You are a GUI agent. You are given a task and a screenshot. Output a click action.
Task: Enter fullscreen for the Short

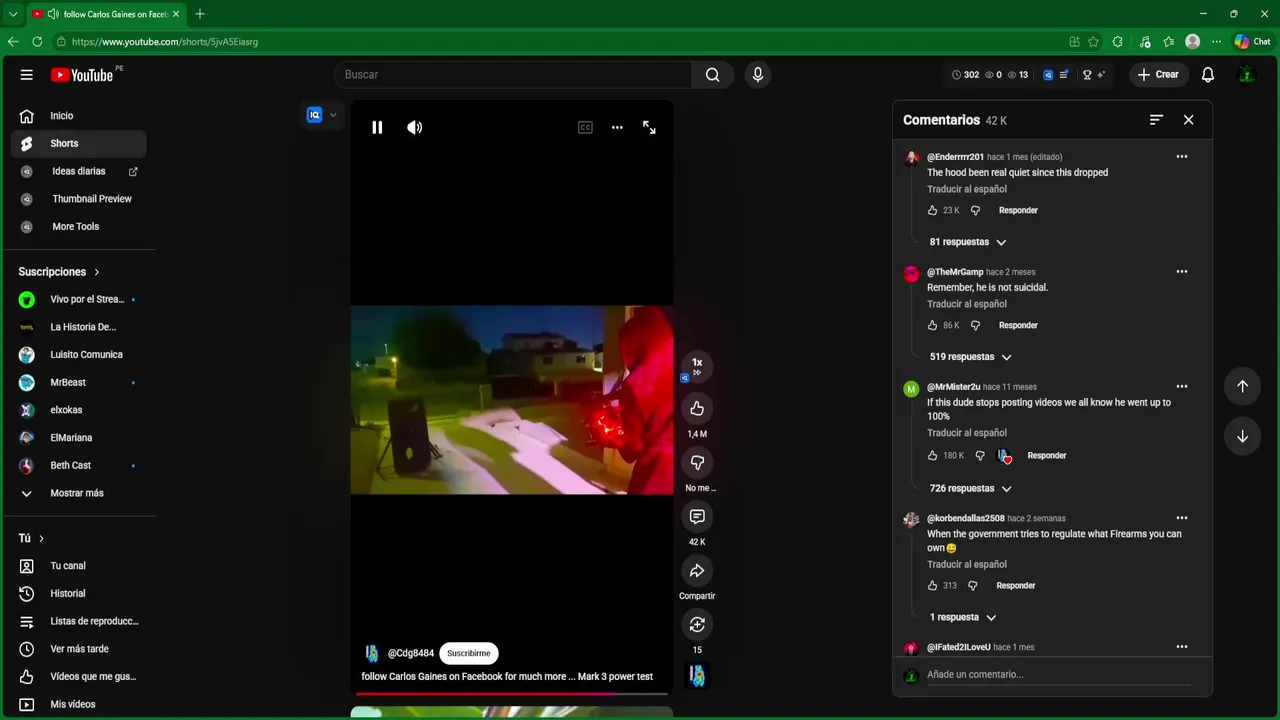click(x=649, y=128)
